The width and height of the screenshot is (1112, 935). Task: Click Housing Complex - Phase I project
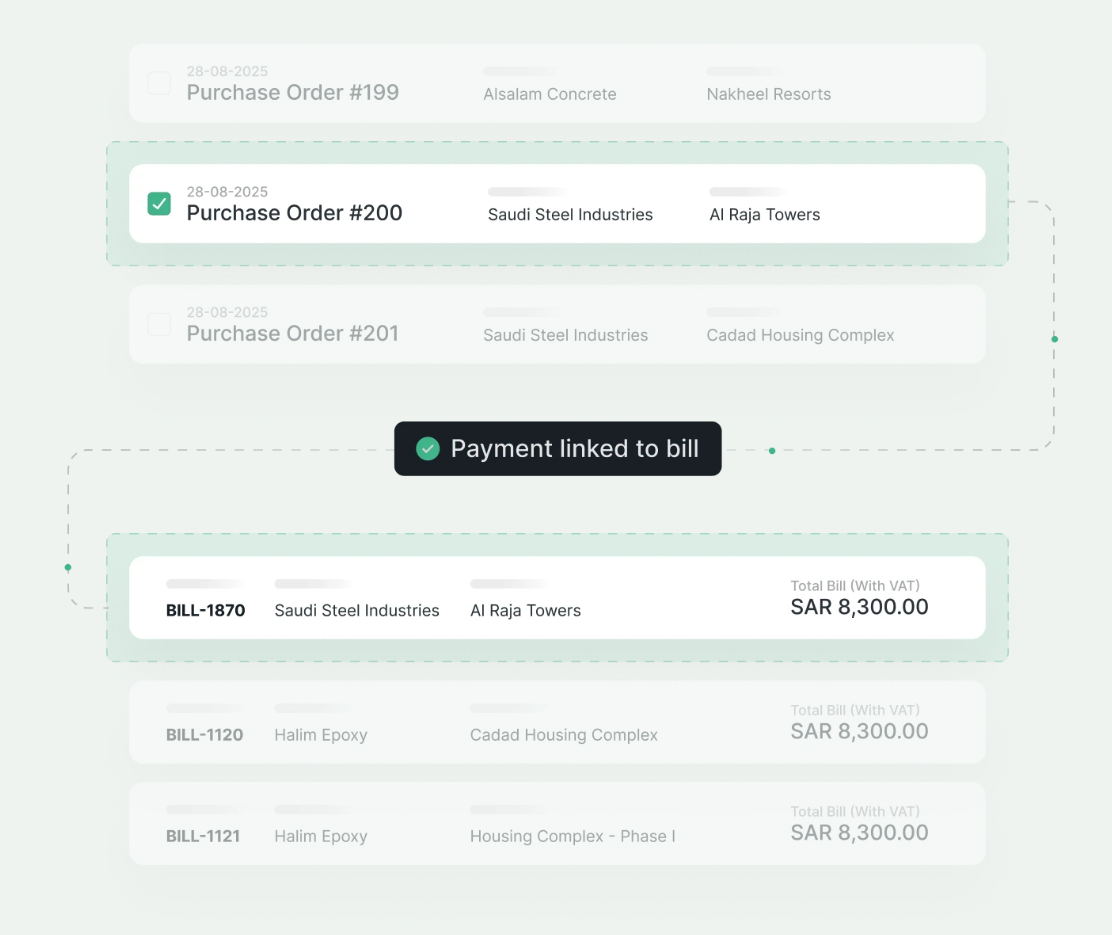coord(572,836)
